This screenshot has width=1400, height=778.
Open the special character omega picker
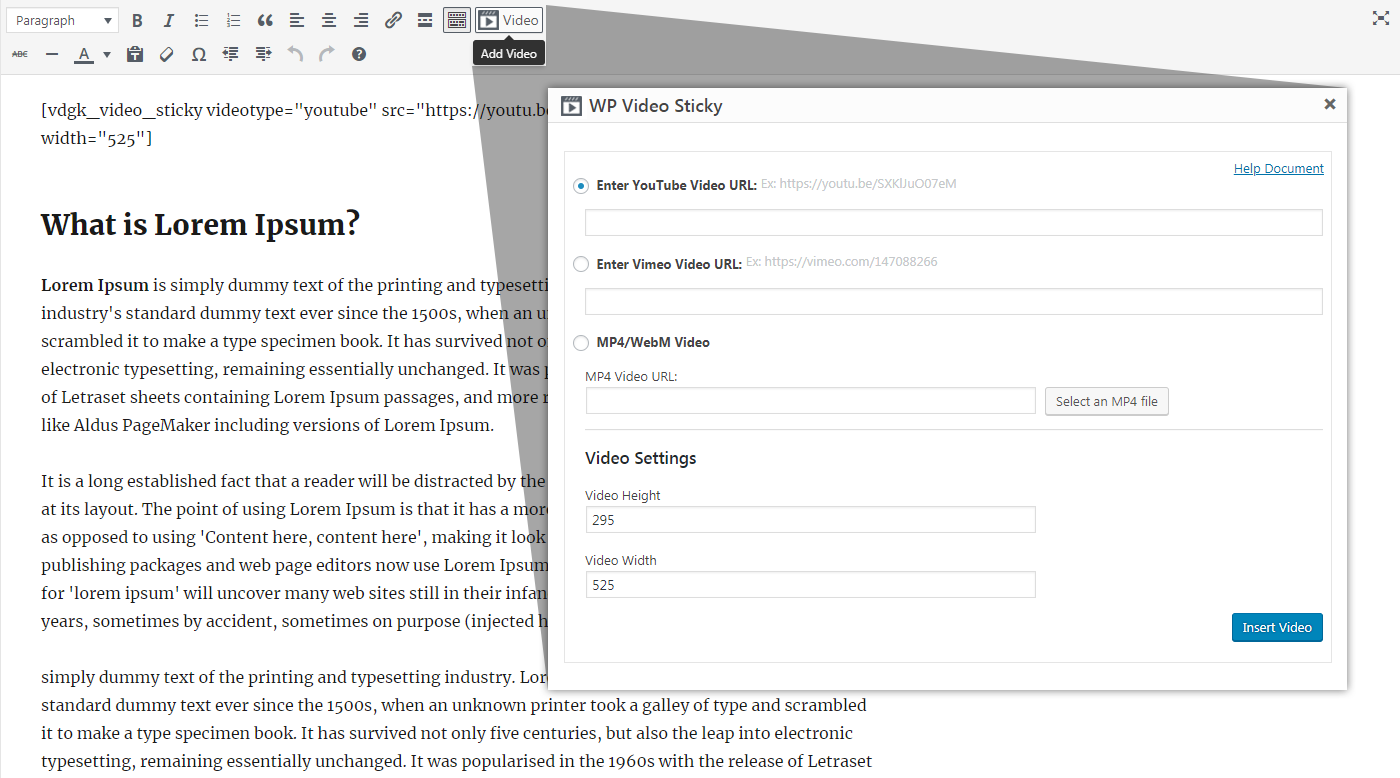199,54
